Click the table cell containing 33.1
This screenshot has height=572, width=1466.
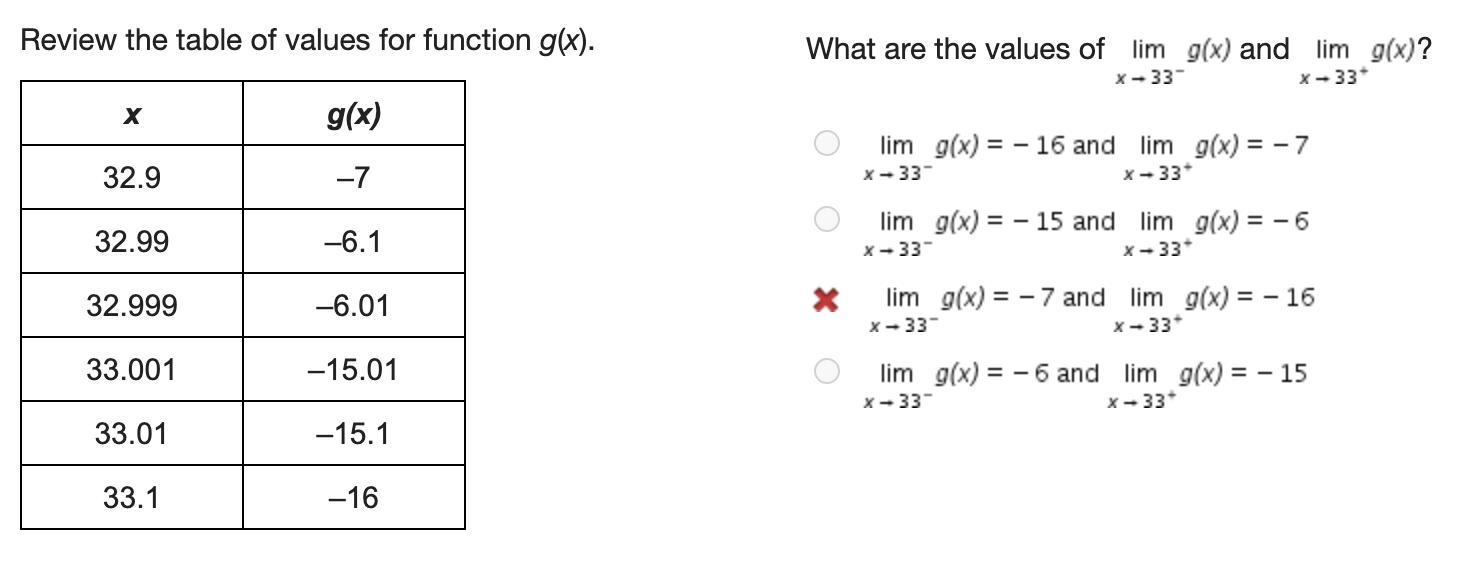click(131, 498)
